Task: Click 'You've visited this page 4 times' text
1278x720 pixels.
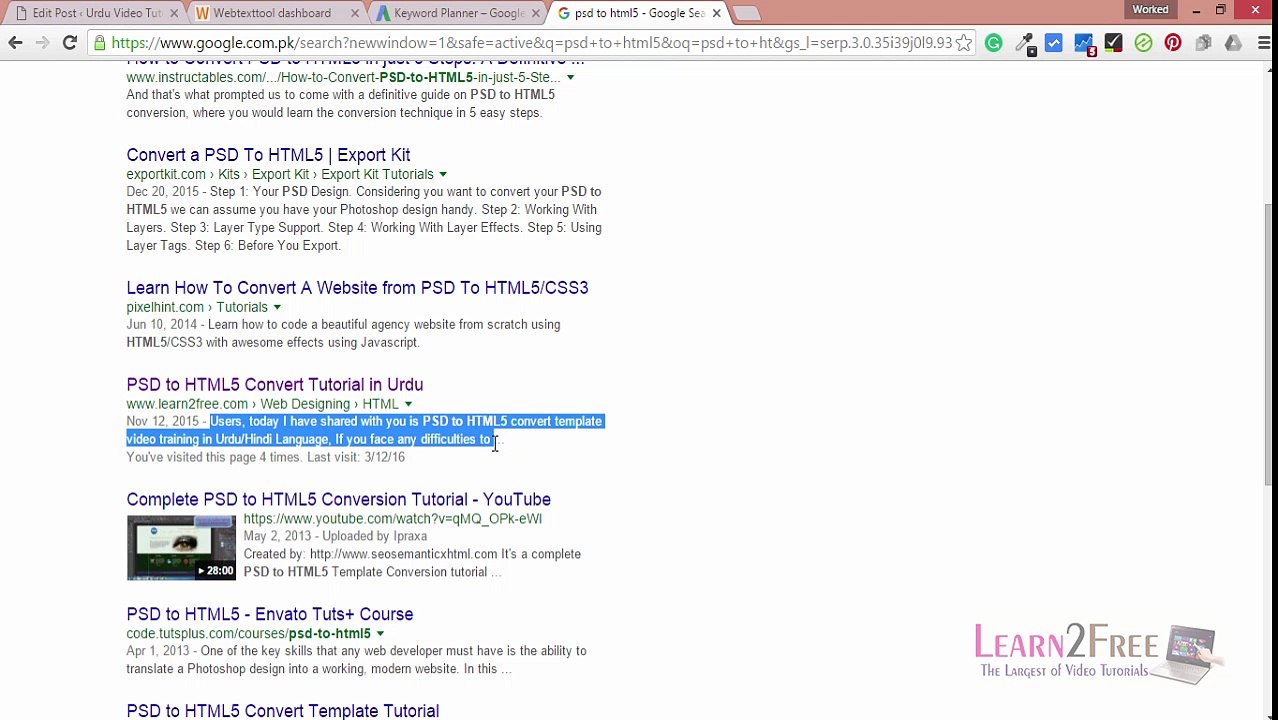Action: coord(213,457)
